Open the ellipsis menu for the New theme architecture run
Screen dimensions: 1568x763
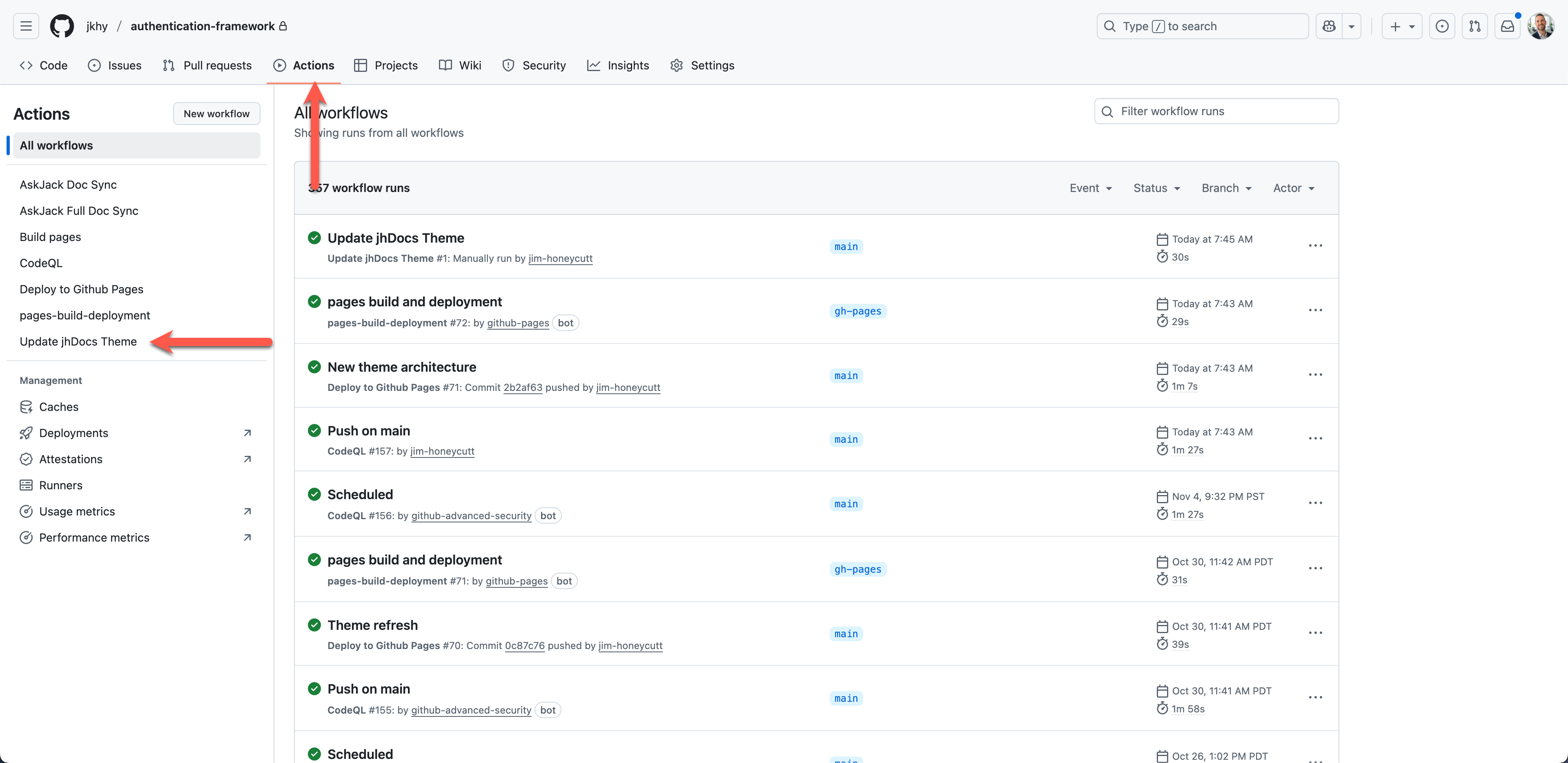tap(1315, 375)
